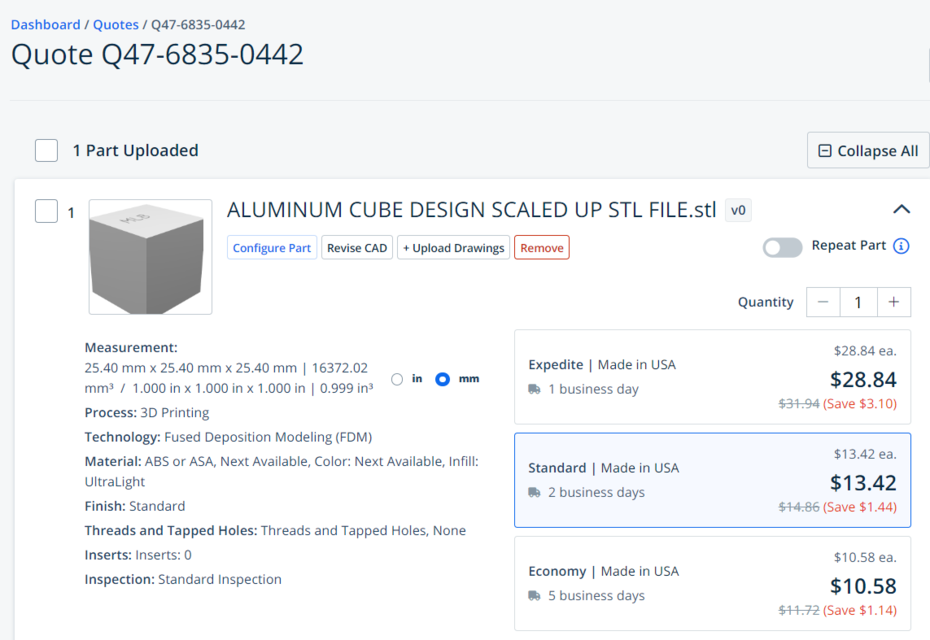Click the truck icon in the Economy option

click(x=534, y=595)
